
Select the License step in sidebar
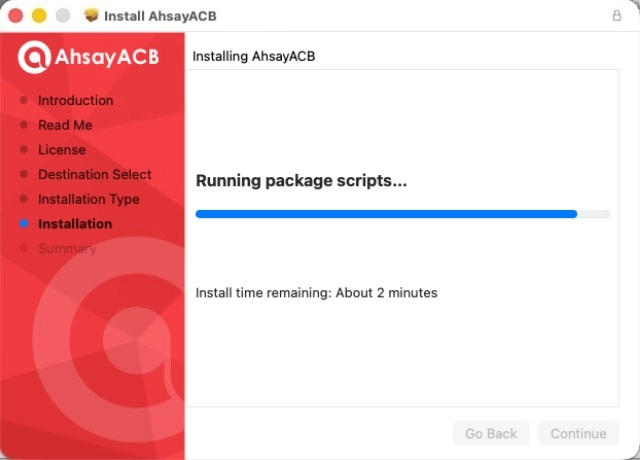(x=62, y=150)
